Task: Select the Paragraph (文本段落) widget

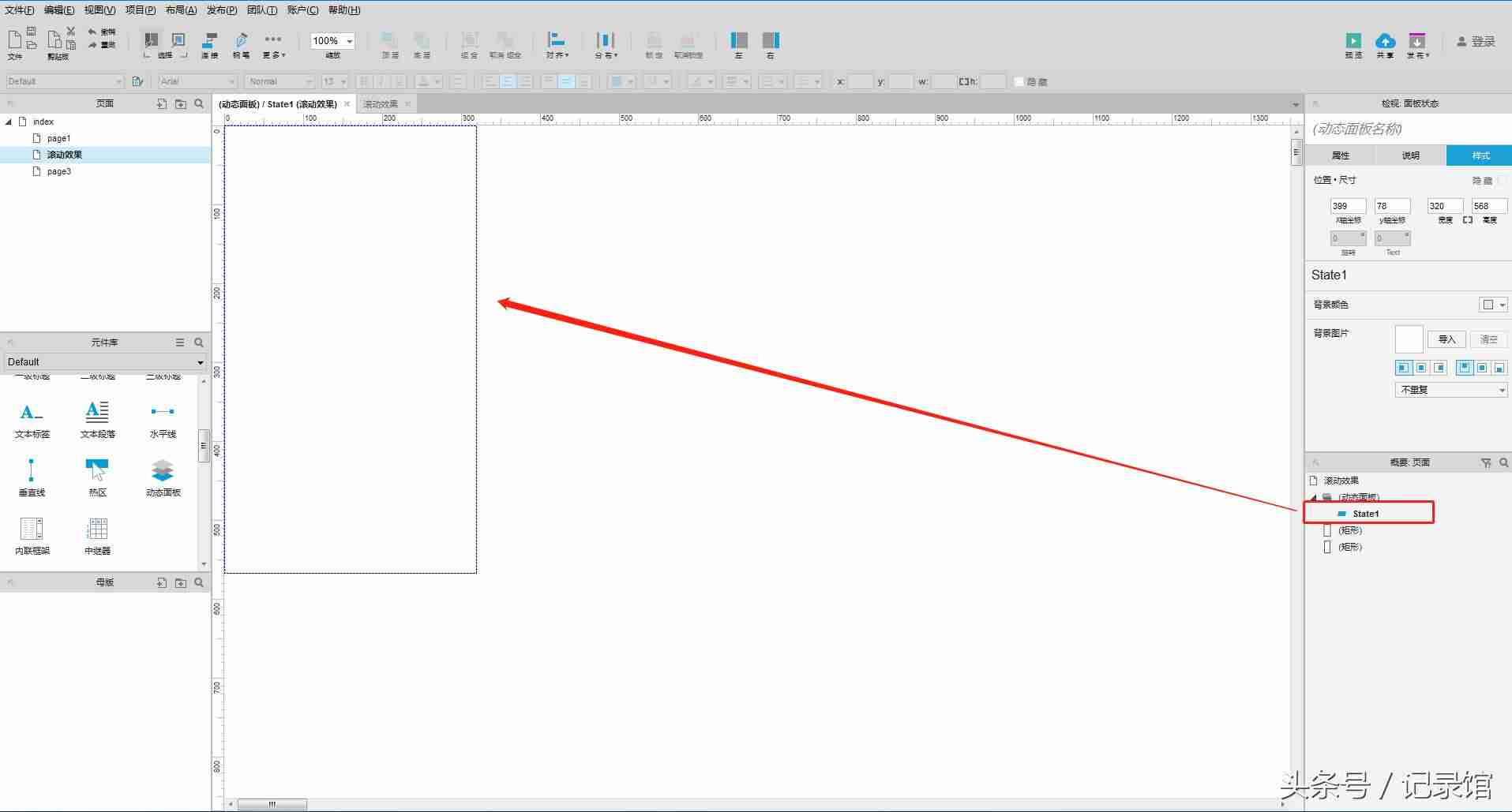Action: tap(97, 419)
